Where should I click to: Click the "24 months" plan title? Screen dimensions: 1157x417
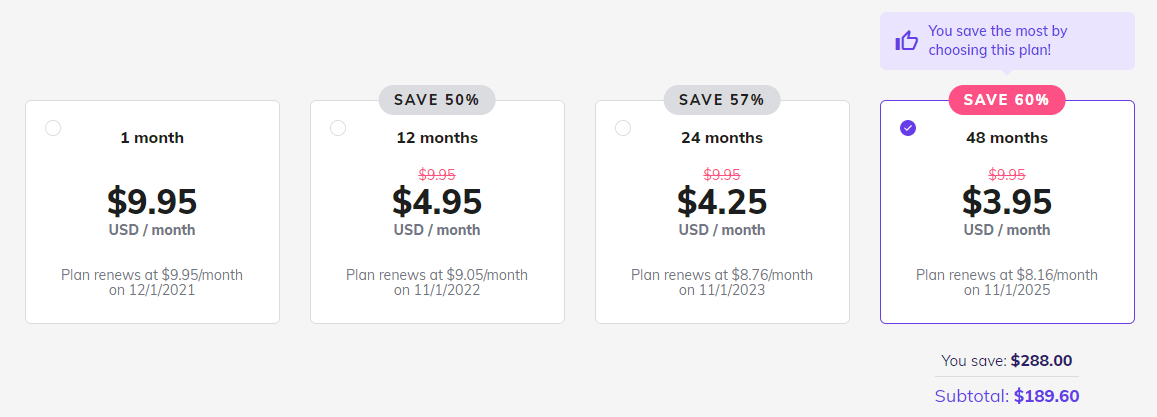point(722,138)
